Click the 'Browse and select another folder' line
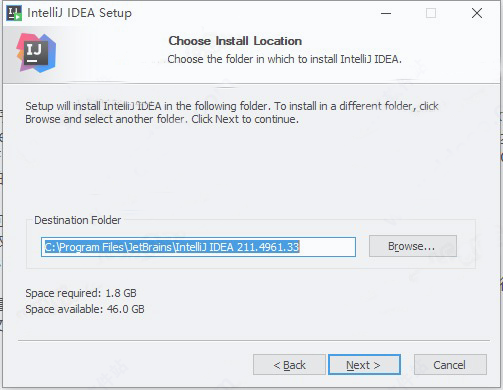503x390 pixels. (x=162, y=119)
